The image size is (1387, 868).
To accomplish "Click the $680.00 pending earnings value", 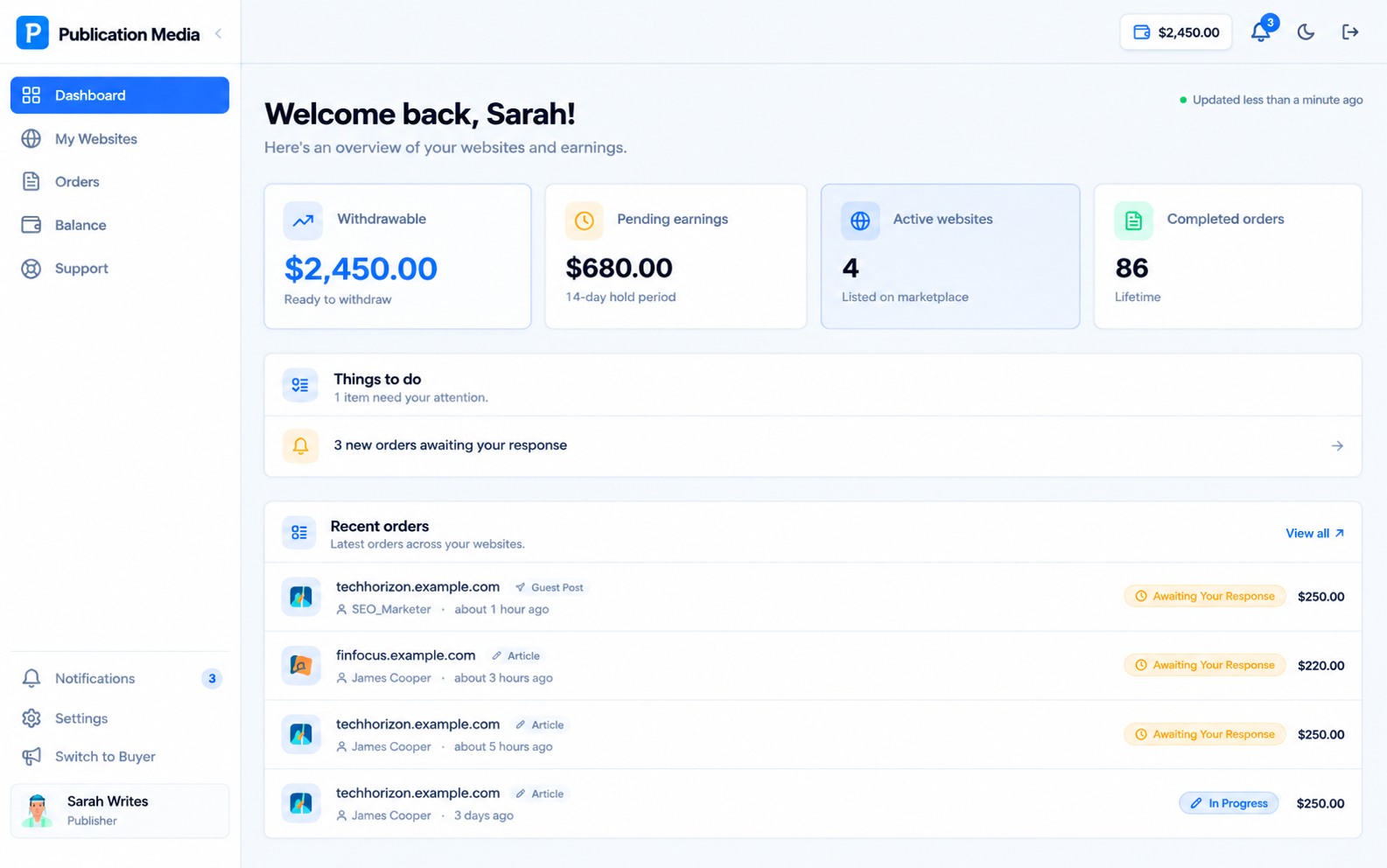I will [x=619, y=268].
